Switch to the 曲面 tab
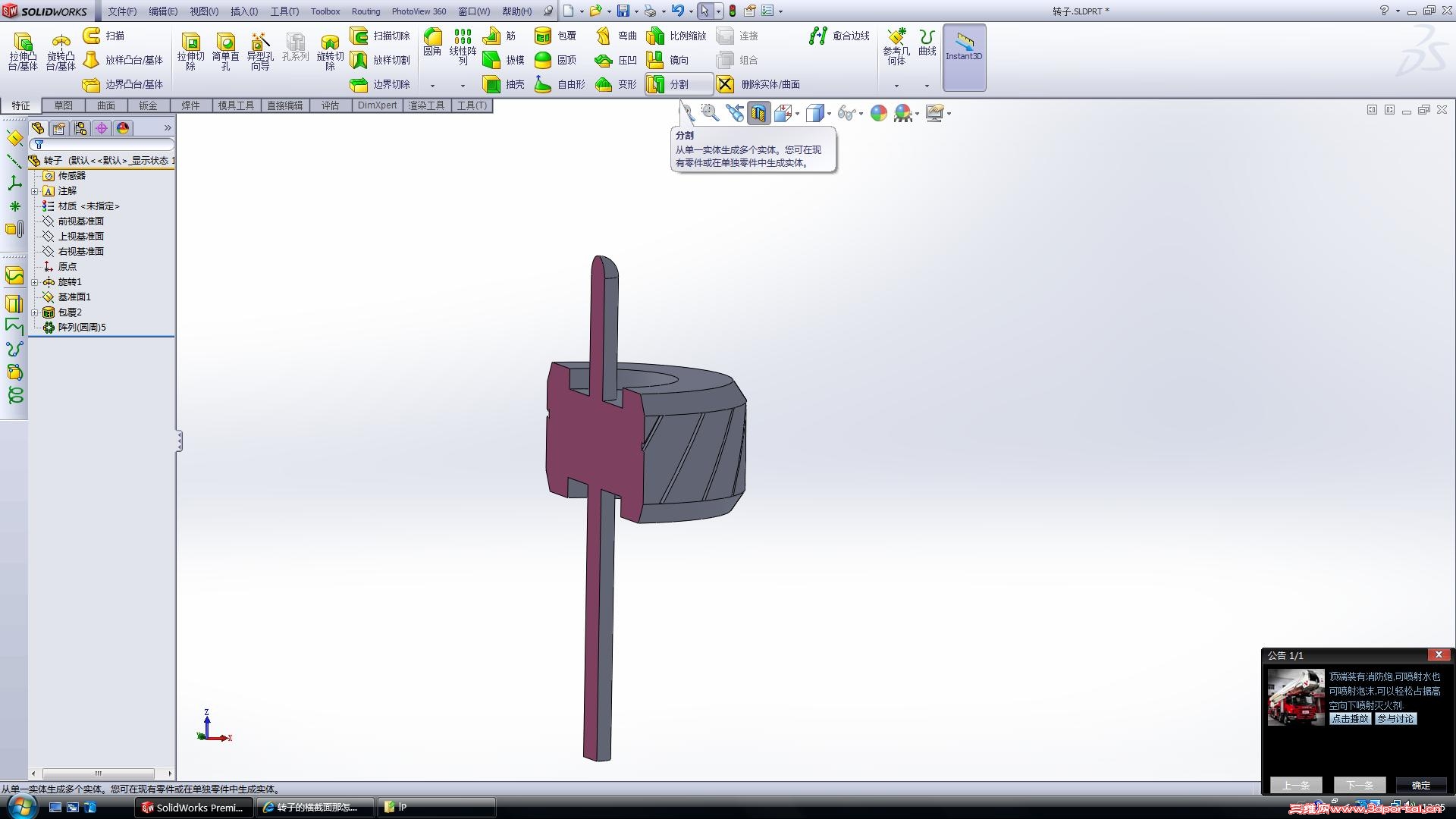The width and height of the screenshot is (1456, 819). coord(105,105)
